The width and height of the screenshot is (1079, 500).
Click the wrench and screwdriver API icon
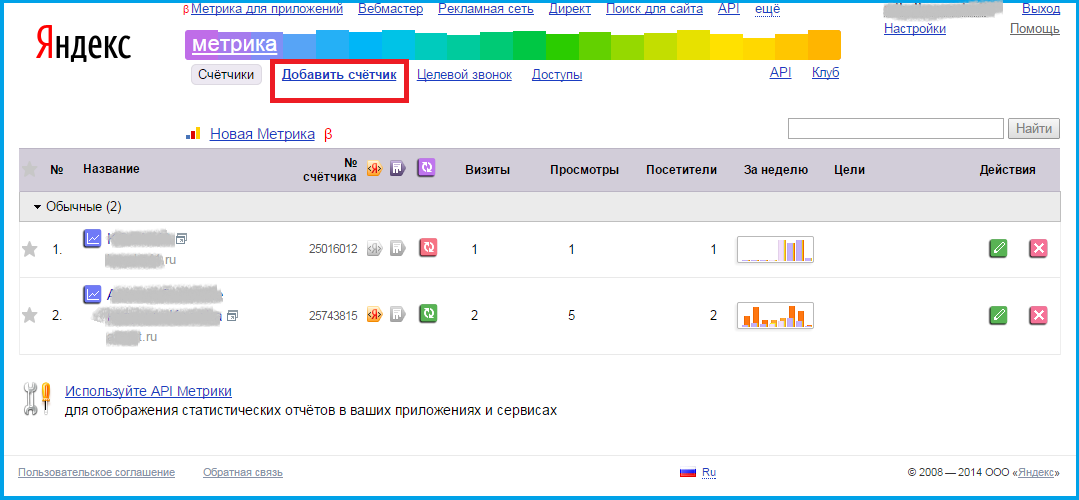click(37, 399)
